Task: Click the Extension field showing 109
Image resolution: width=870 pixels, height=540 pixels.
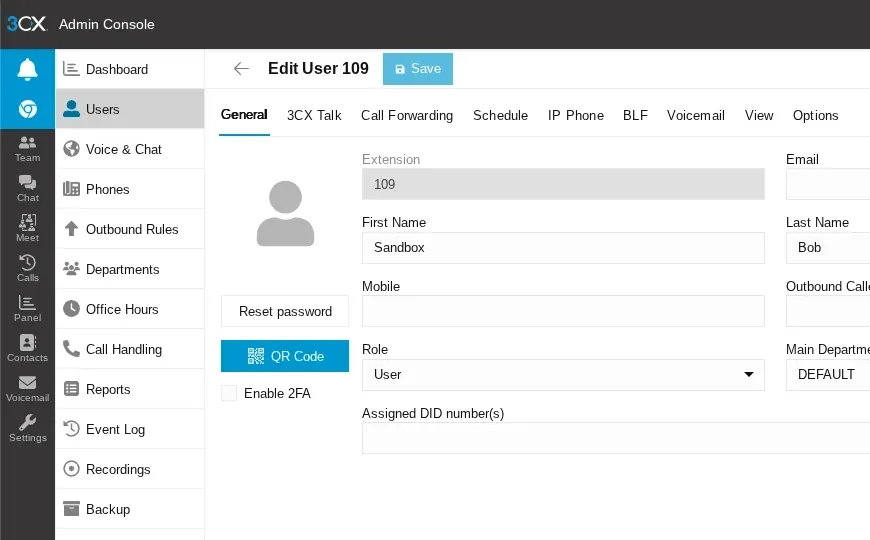Action: coord(563,184)
